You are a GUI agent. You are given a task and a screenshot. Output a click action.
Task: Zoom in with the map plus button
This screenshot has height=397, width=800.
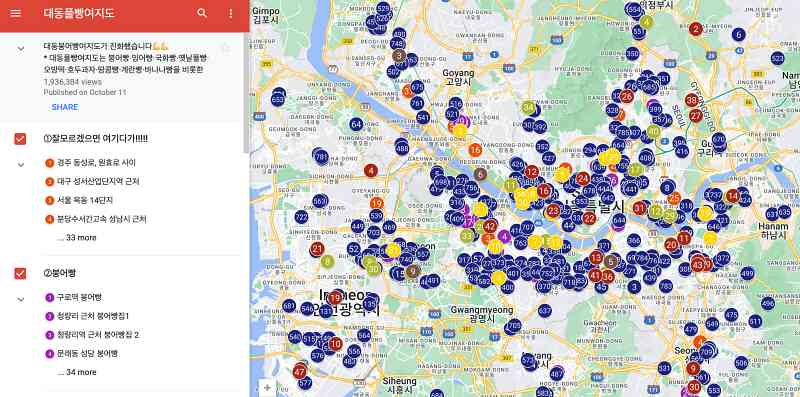coord(267,387)
